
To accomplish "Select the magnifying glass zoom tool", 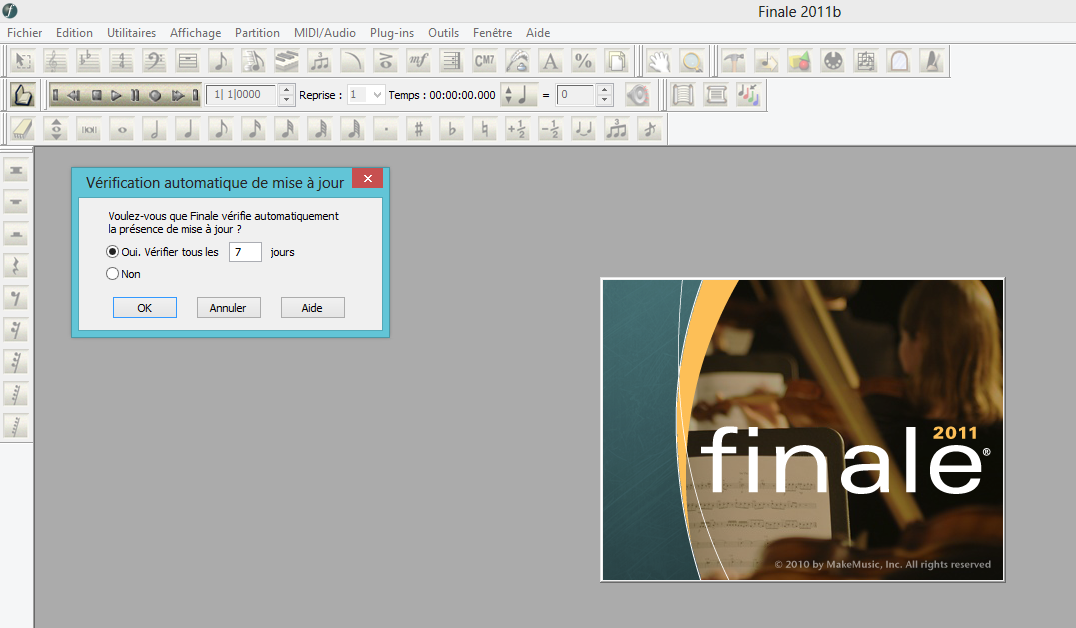I will pos(691,61).
